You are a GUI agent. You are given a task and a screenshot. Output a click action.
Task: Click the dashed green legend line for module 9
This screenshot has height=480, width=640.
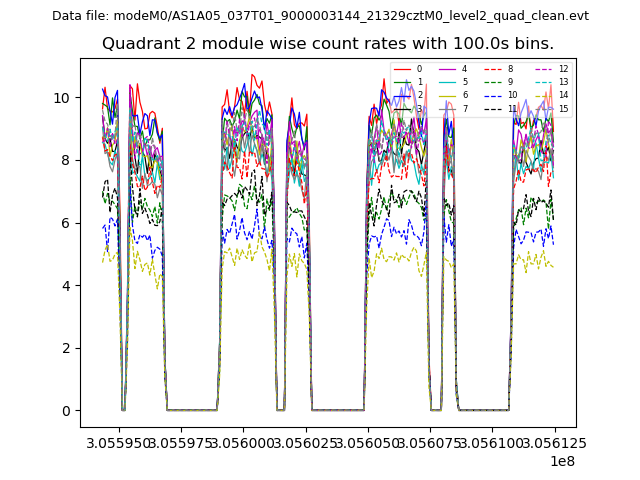click(492, 82)
